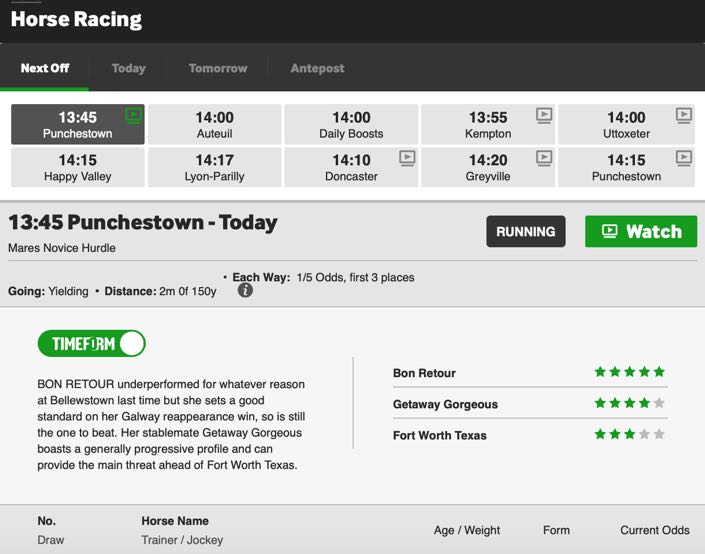
Task: Open the Antepost tab
Action: pos(317,68)
